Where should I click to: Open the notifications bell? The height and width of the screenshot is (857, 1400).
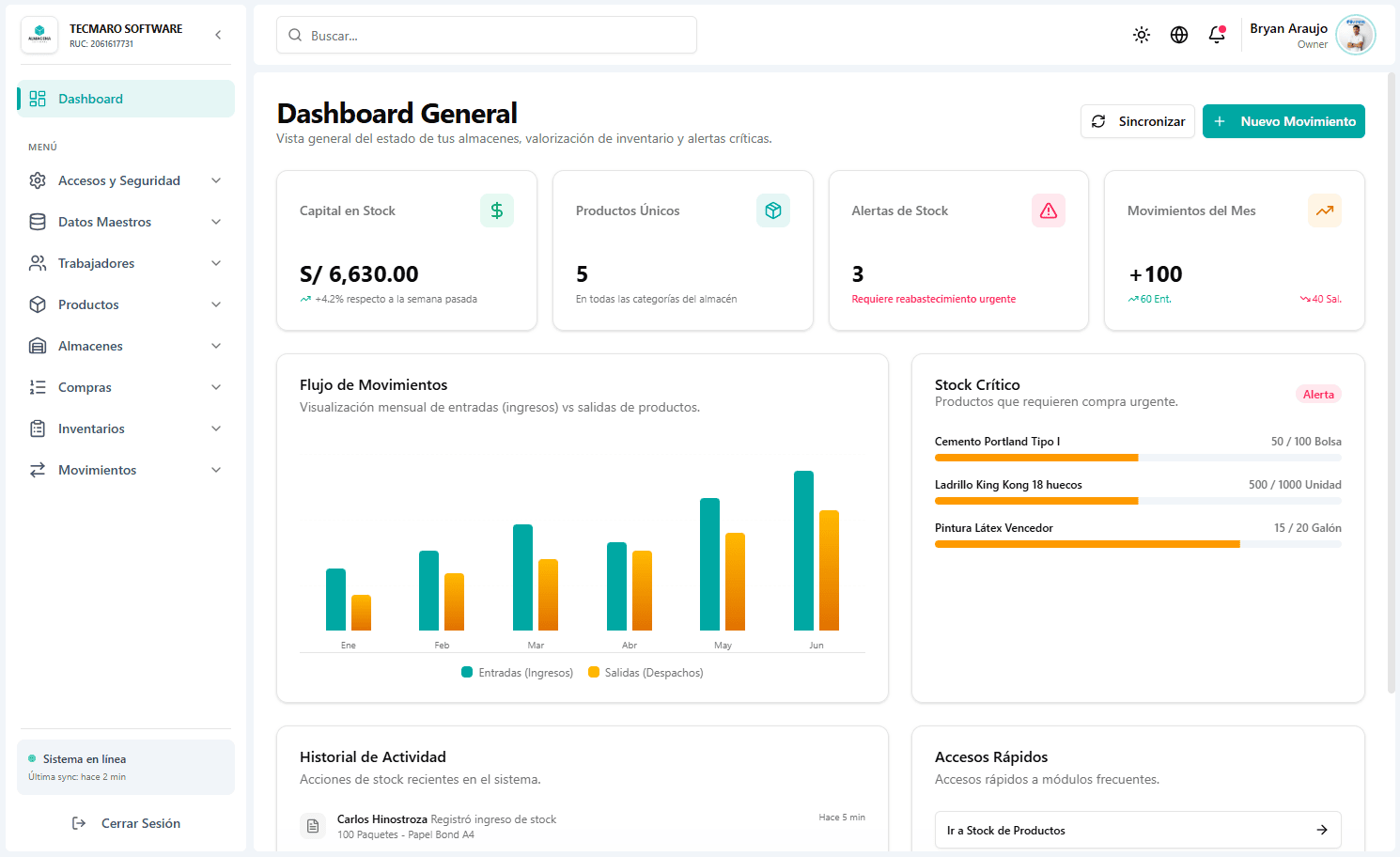[x=1217, y=35]
